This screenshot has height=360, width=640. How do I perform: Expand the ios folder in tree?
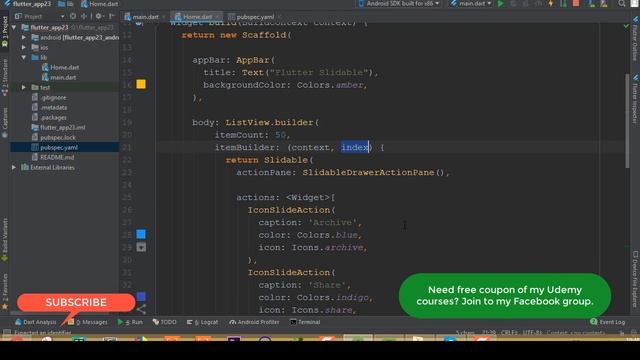tap(24, 47)
